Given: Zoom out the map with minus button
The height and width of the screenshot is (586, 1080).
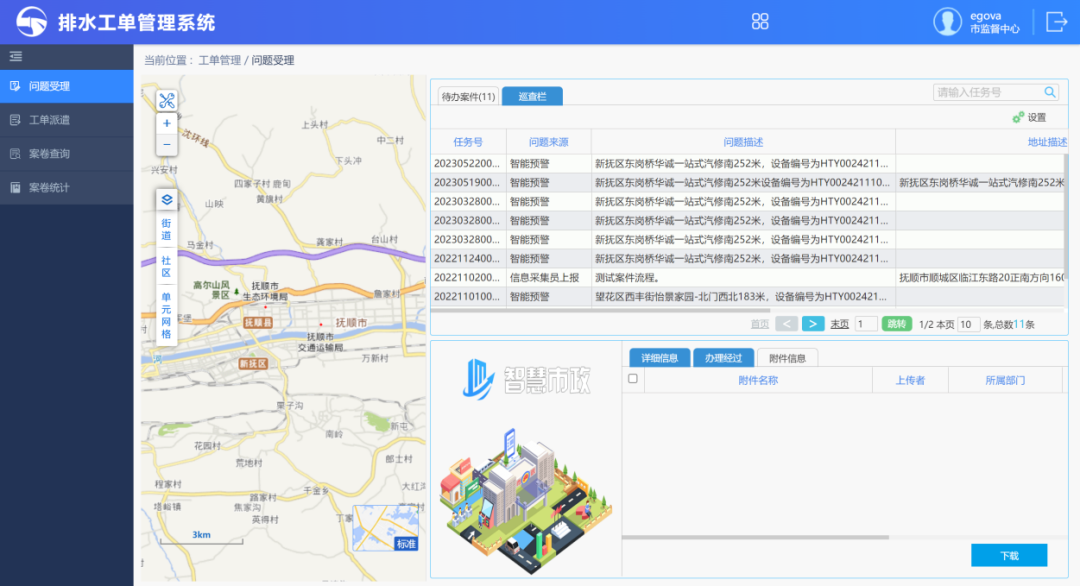Looking at the screenshot, I should pyautogui.click(x=166, y=145).
